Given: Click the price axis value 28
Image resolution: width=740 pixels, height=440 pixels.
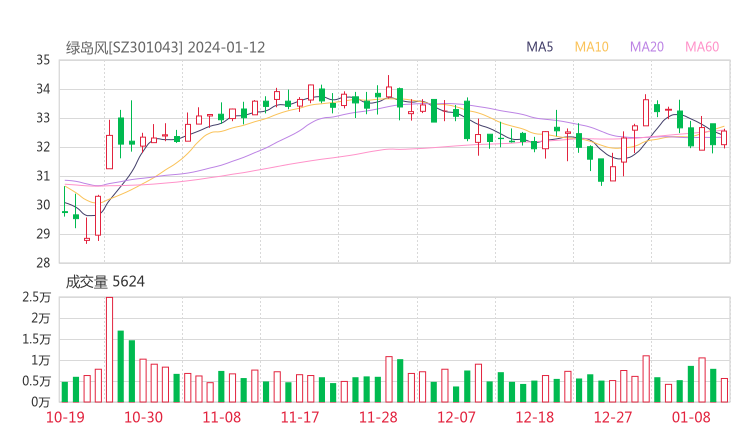Looking at the screenshot, I should [43, 263].
